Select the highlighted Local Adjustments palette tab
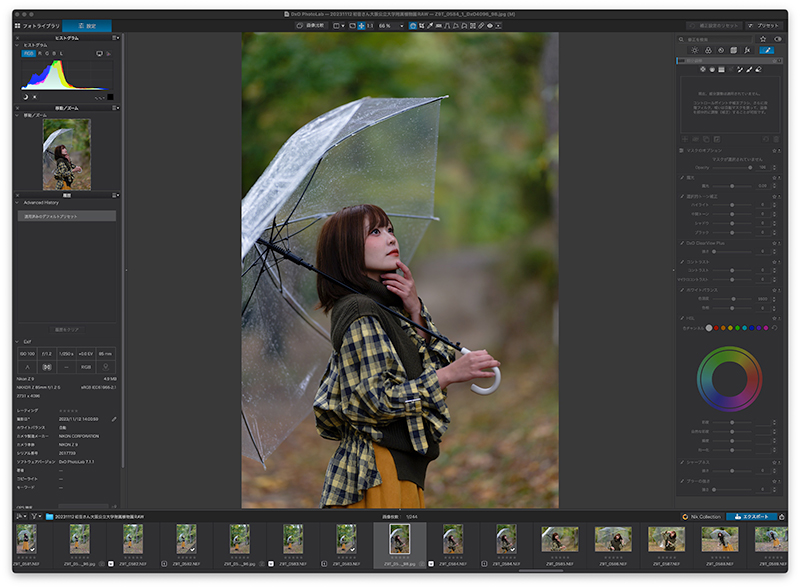 tap(766, 50)
